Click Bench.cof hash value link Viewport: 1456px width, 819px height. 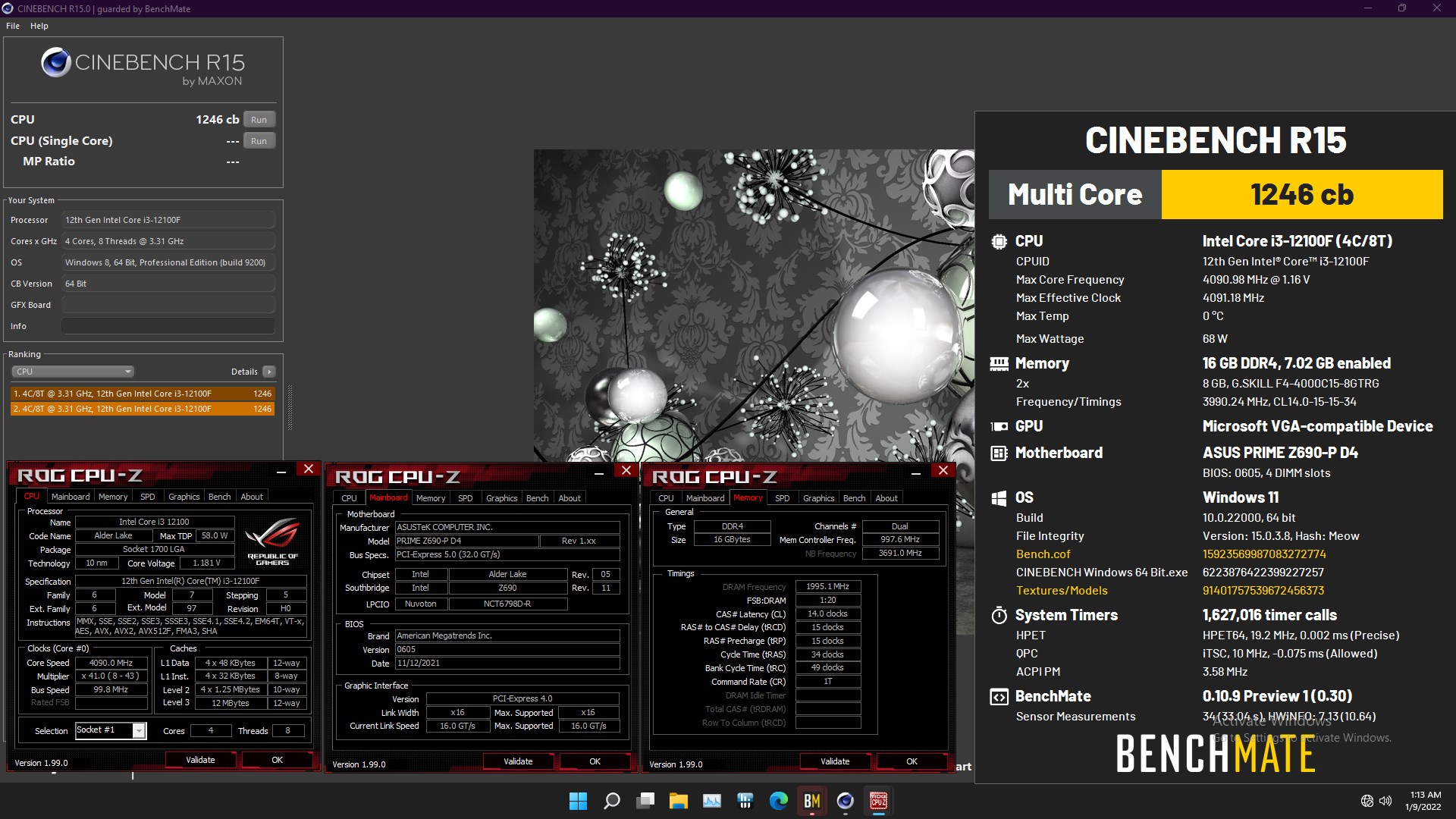pos(1264,554)
